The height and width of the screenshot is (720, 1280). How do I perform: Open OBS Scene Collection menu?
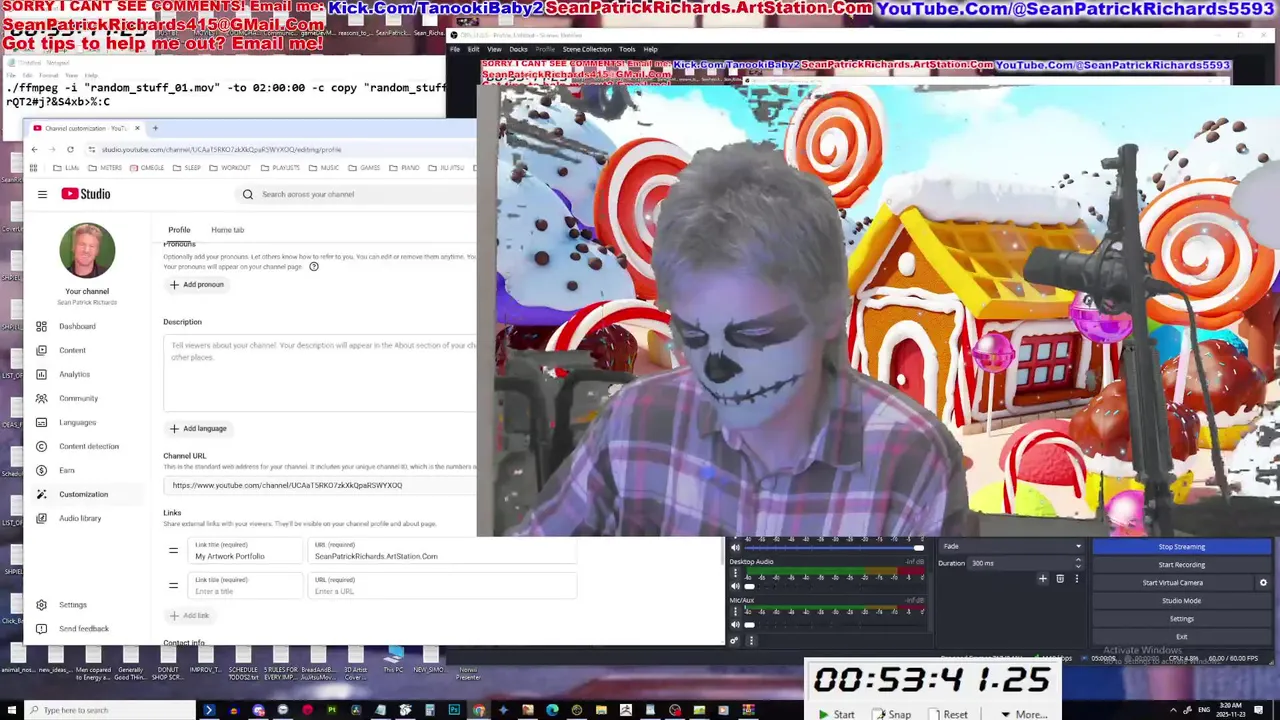pyautogui.click(x=587, y=49)
